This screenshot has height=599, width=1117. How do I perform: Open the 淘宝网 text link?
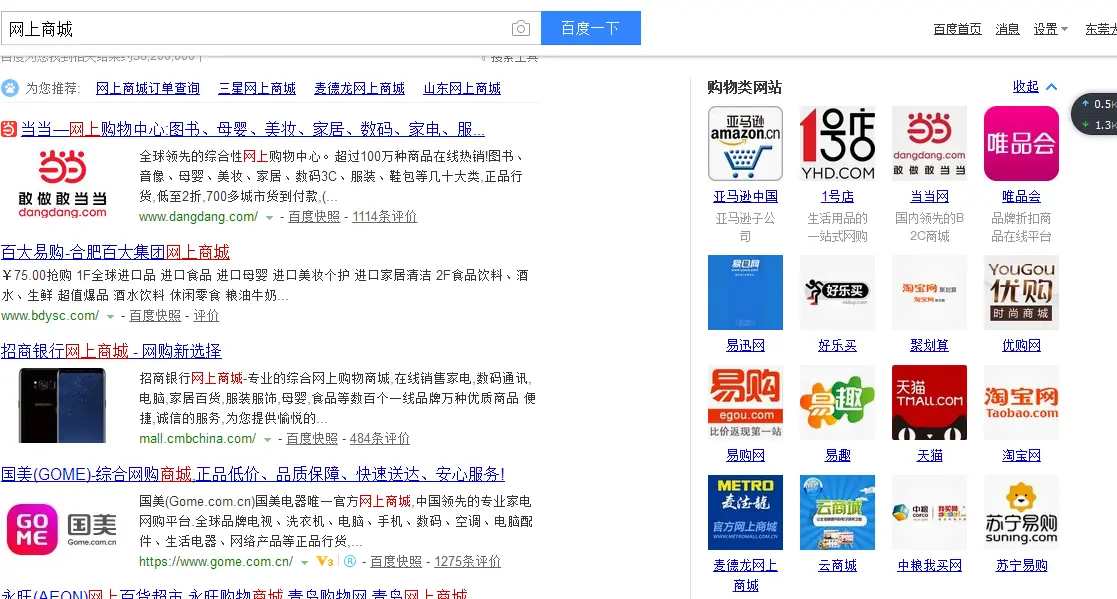(x=1021, y=455)
